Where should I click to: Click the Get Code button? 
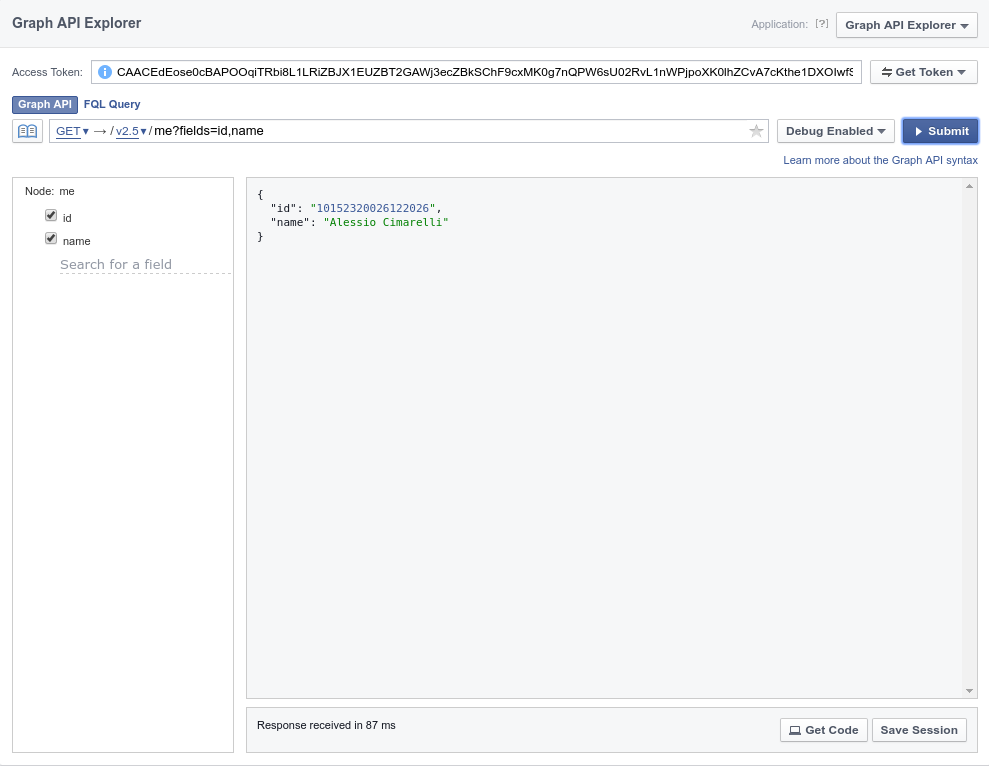(x=823, y=730)
